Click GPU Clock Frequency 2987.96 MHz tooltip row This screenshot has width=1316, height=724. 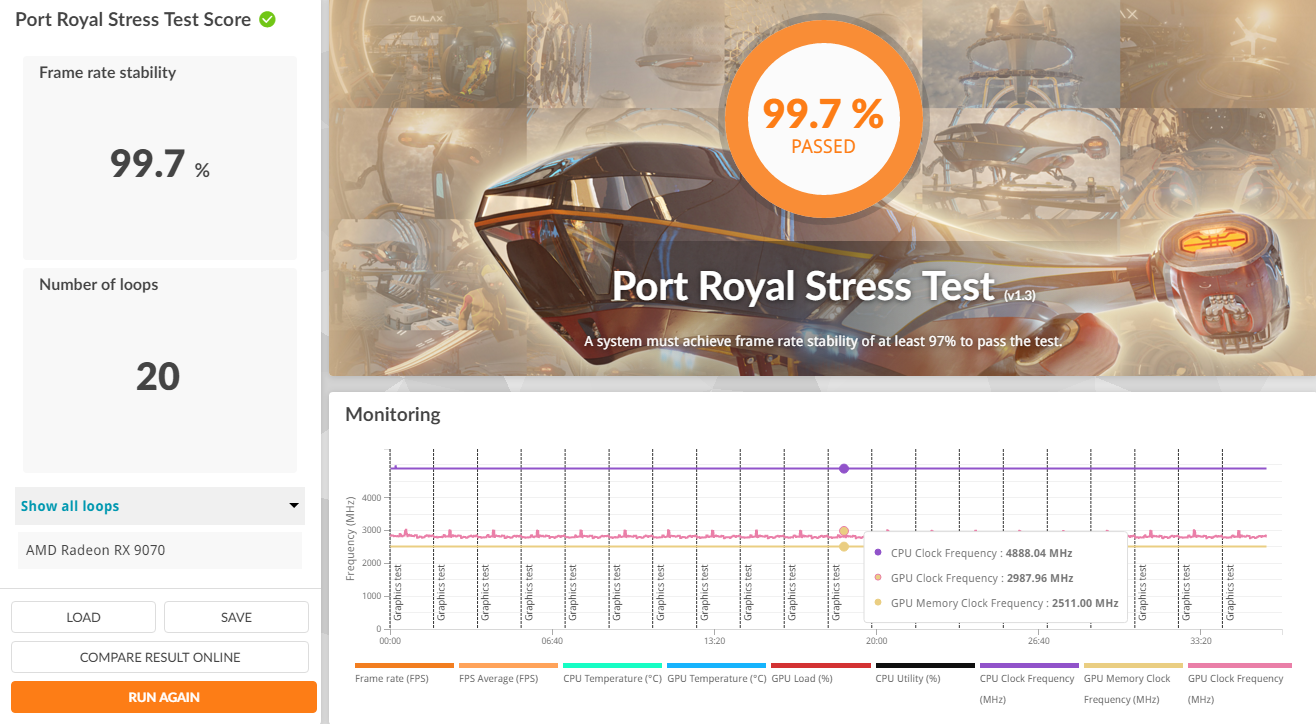point(973,578)
